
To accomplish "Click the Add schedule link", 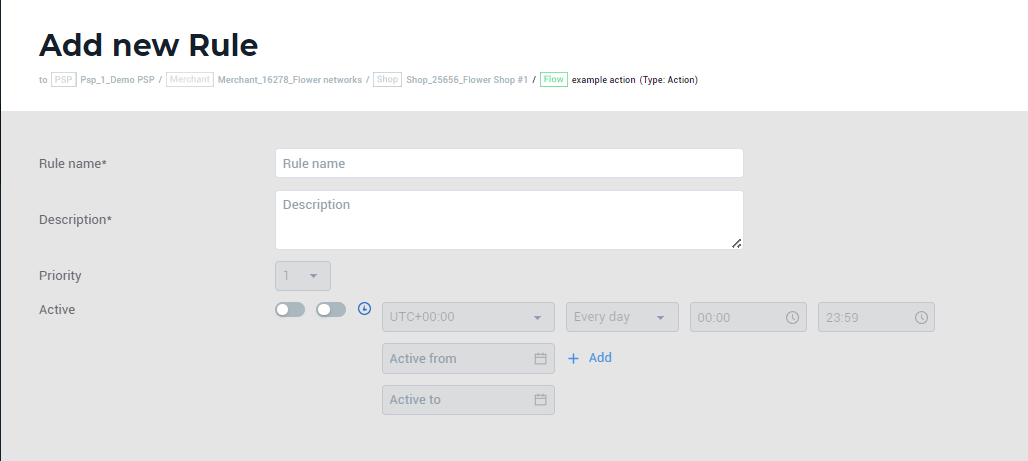I will (x=590, y=358).
